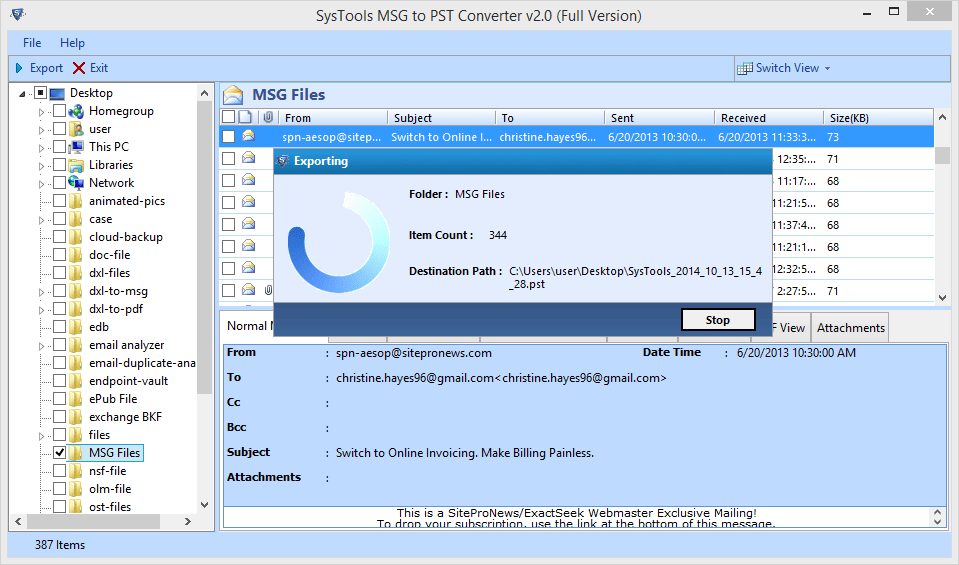Click the Export arrow icon
This screenshot has width=959, height=565.
pos(19,68)
